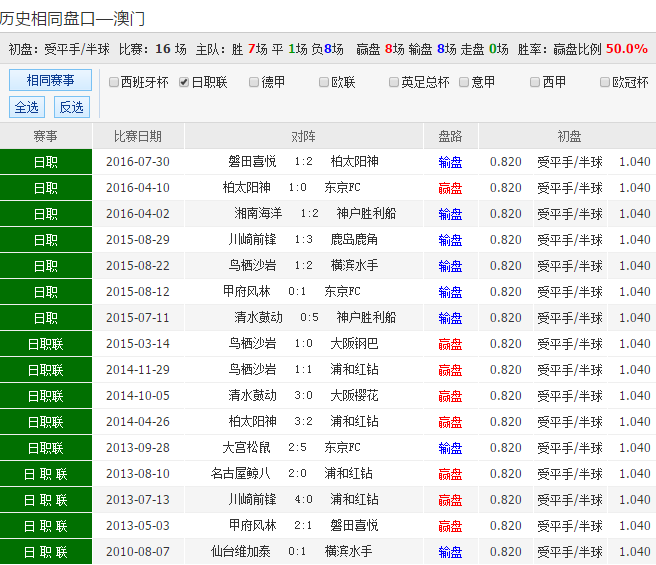Click the 相同赛事 button
The height and width of the screenshot is (565, 656).
50,80
